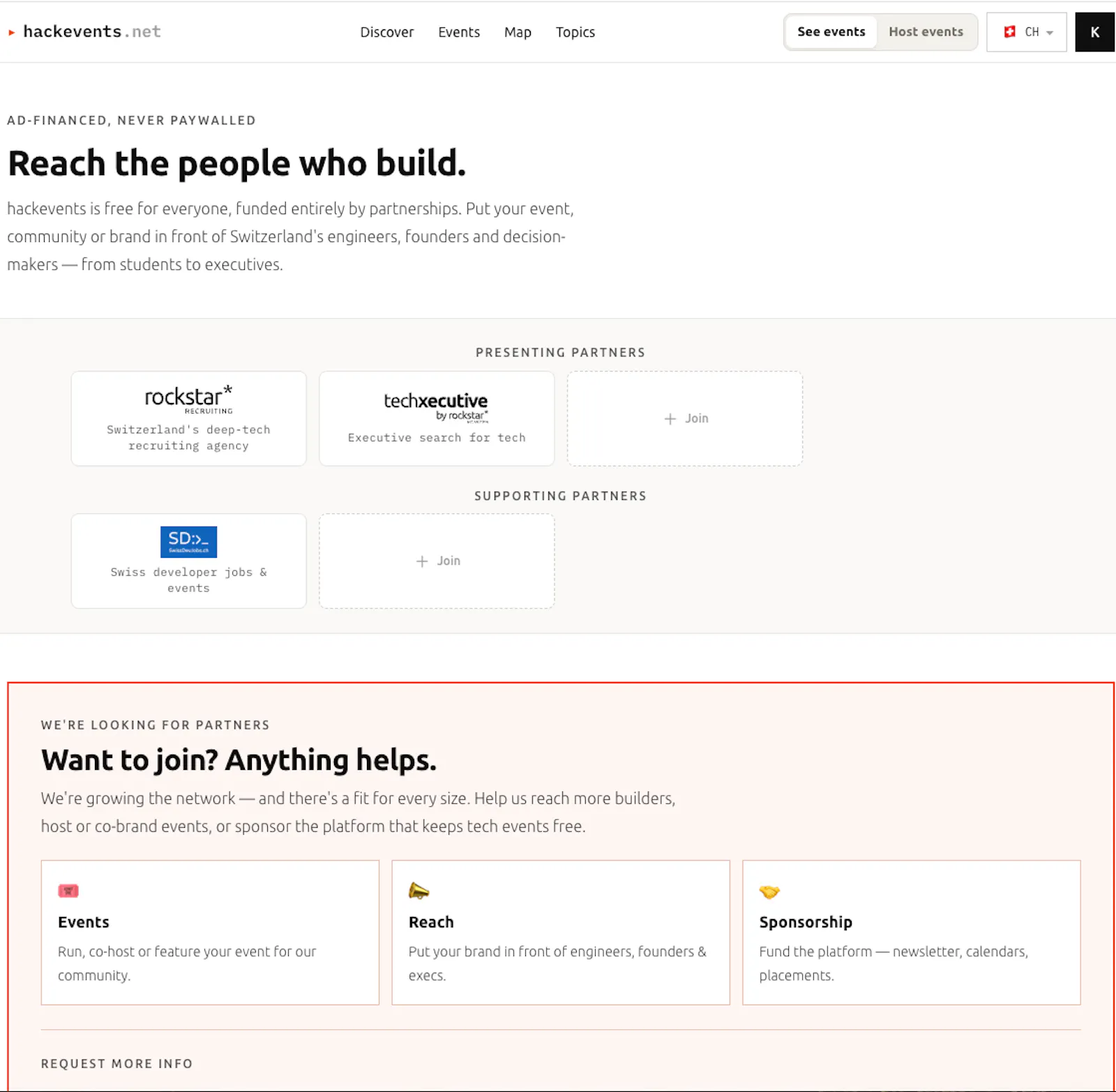Switch to See events mode
Image resolution: width=1116 pixels, height=1092 pixels.
coord(831,32)
